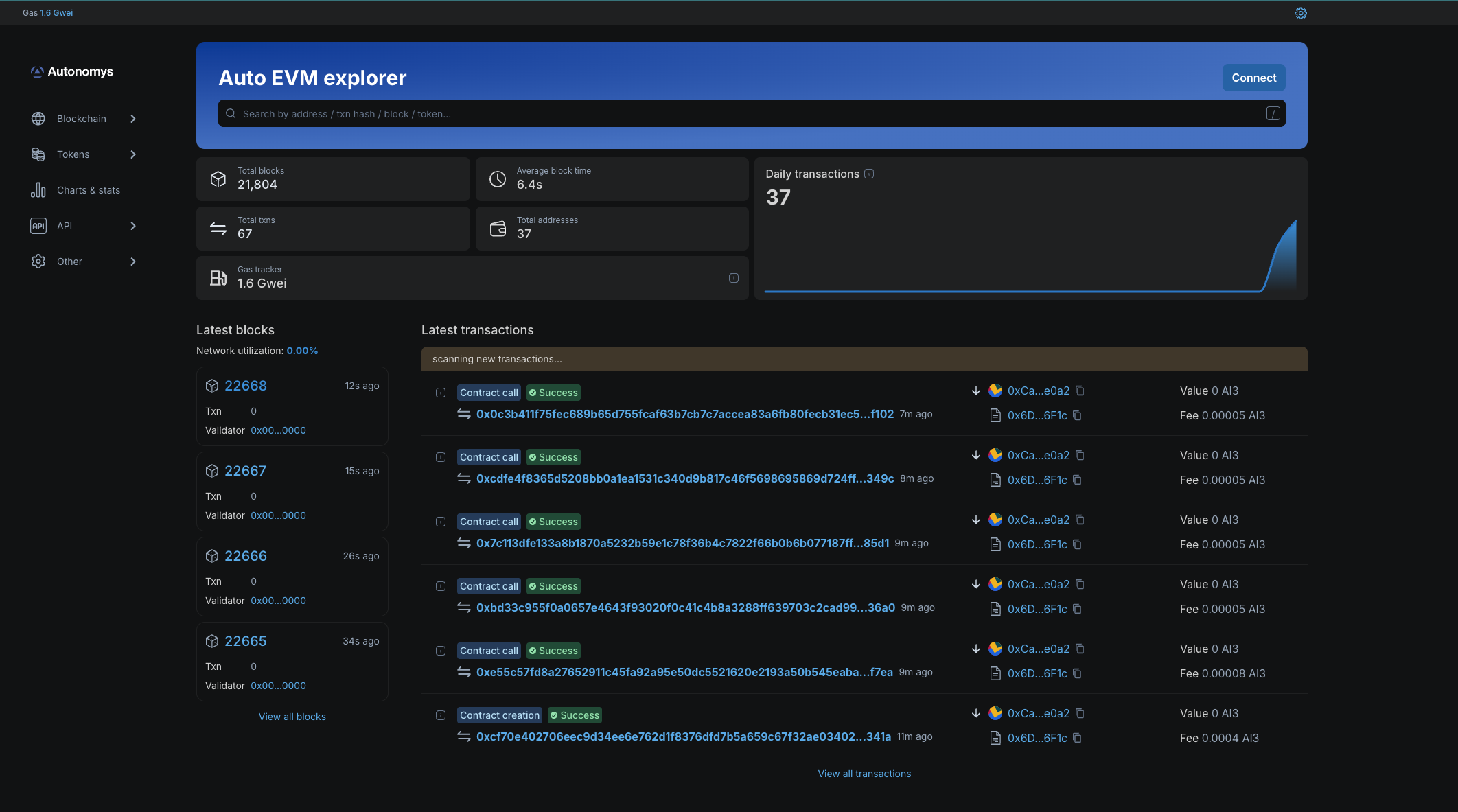The width and height of the screenshot is (1458, 812).
Task: Select the API icon in the sidebar
Action: click(x=38, y=225)
